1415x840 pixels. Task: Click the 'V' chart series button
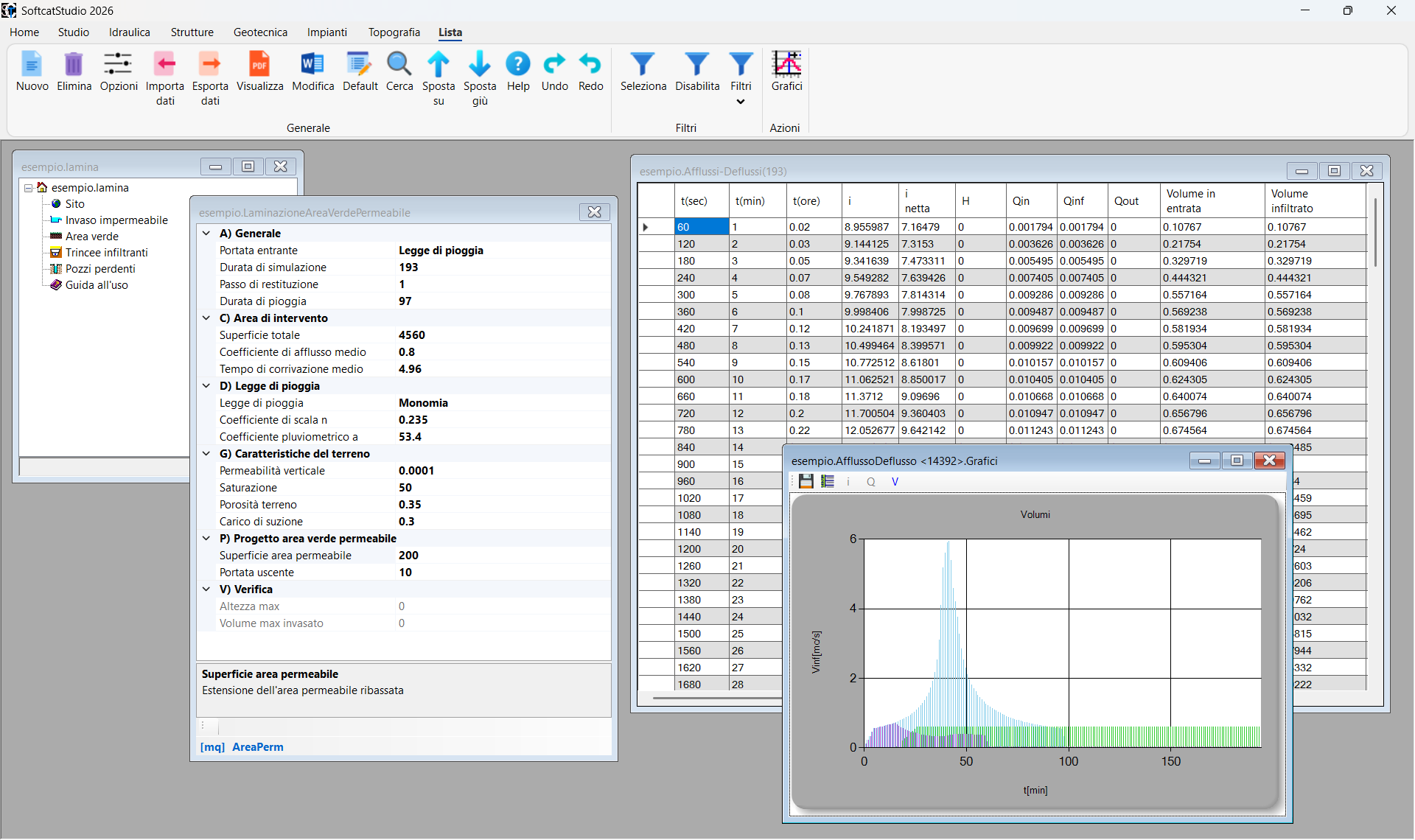(x=895, y=481)
